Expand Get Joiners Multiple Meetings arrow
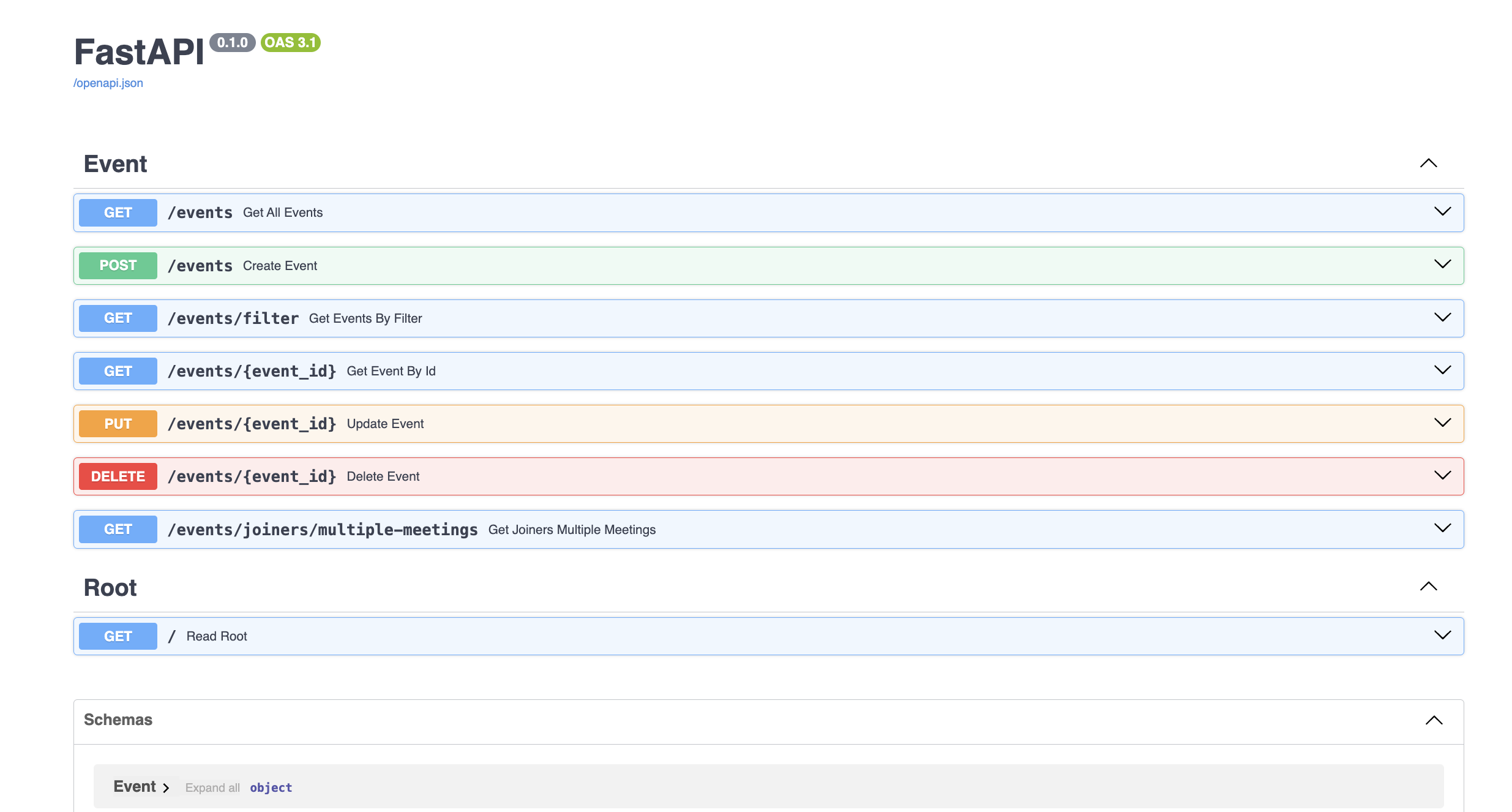This screenshot has width=1512, height=812. (x=1442, y=528)
